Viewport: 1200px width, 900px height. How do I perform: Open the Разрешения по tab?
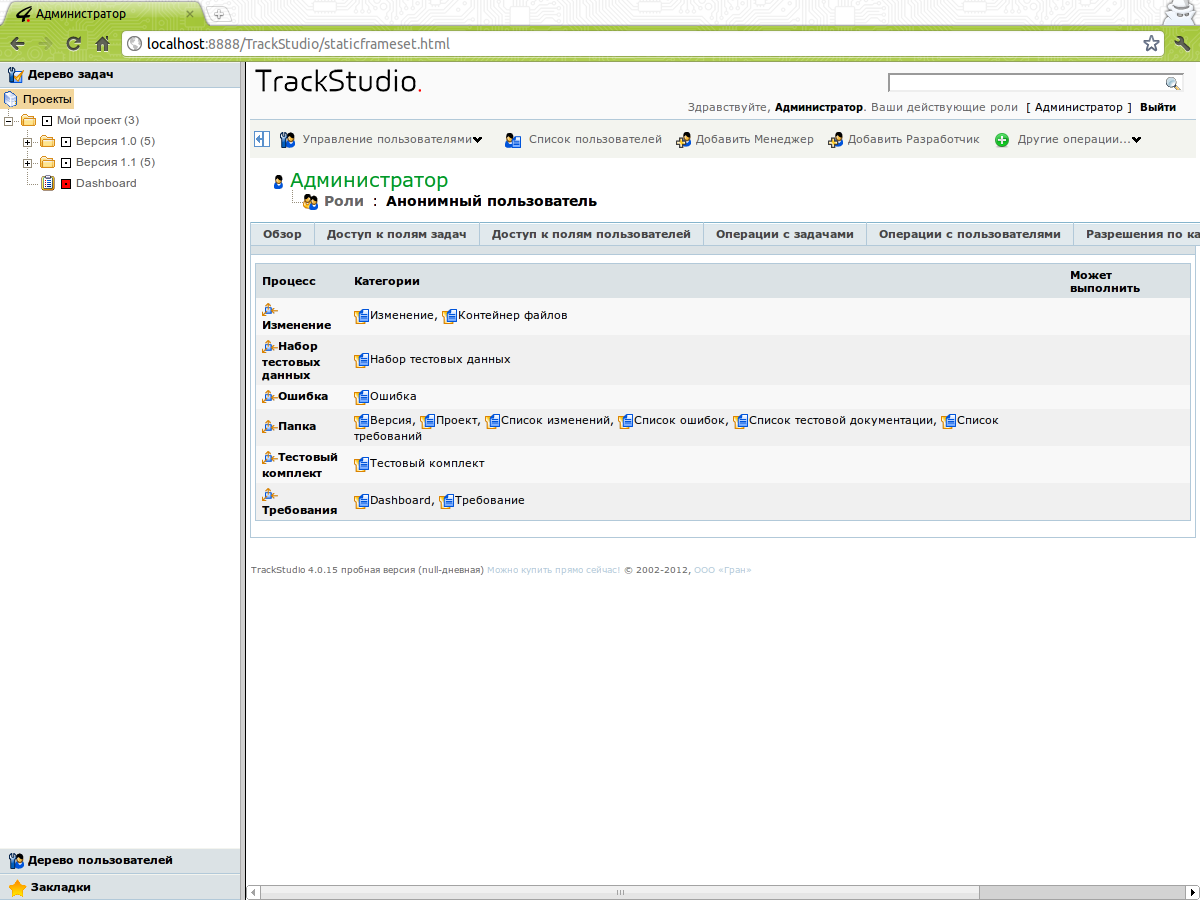pyautogui.click(x=1137, y=234)
